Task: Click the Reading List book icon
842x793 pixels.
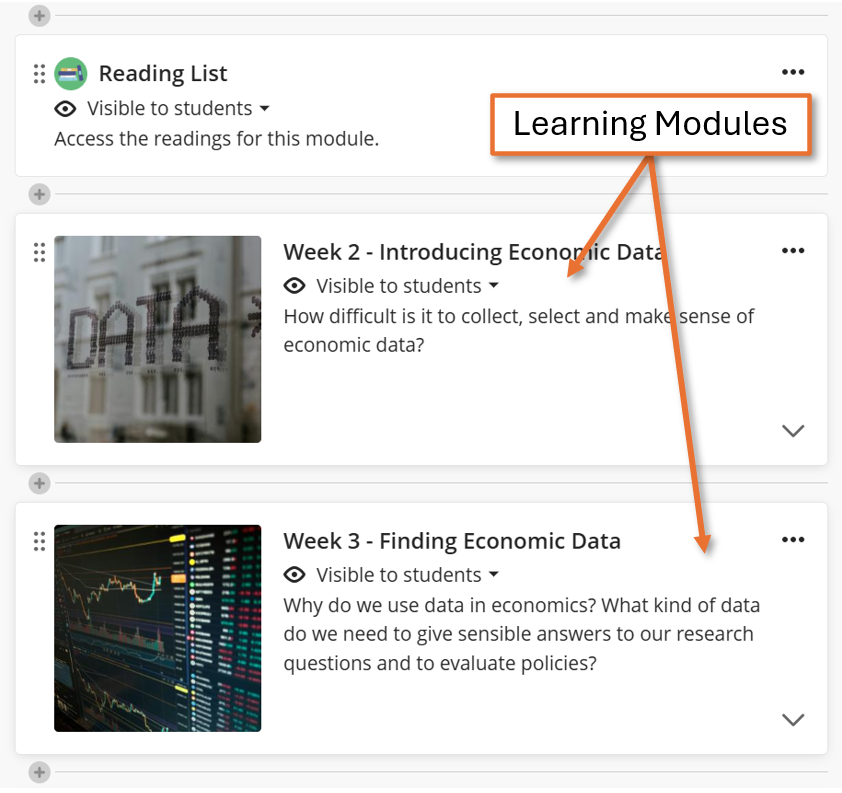Action: coord(70,73)
